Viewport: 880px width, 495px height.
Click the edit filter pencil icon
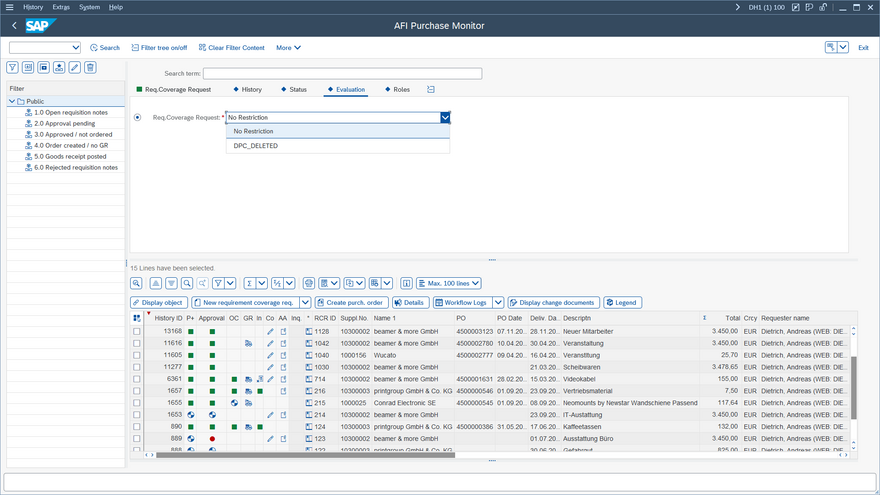[75, 67]
